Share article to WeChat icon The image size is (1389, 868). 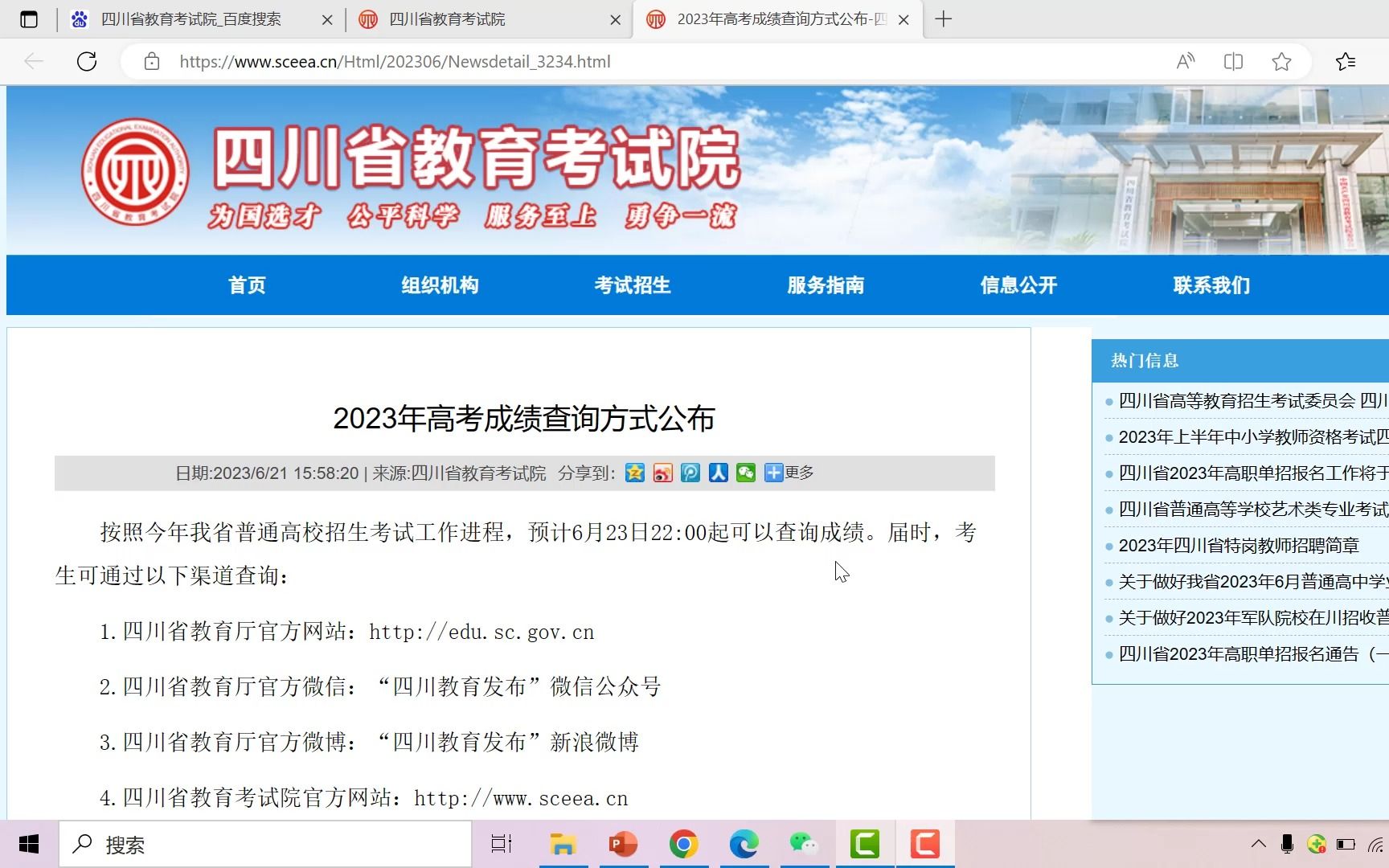[746, 473]
